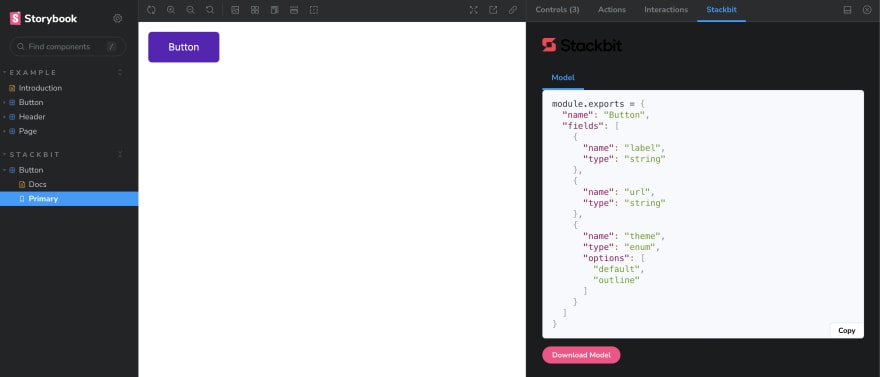Click the Storybook logo
Viewport: 880px width, 377px height.
43,19
